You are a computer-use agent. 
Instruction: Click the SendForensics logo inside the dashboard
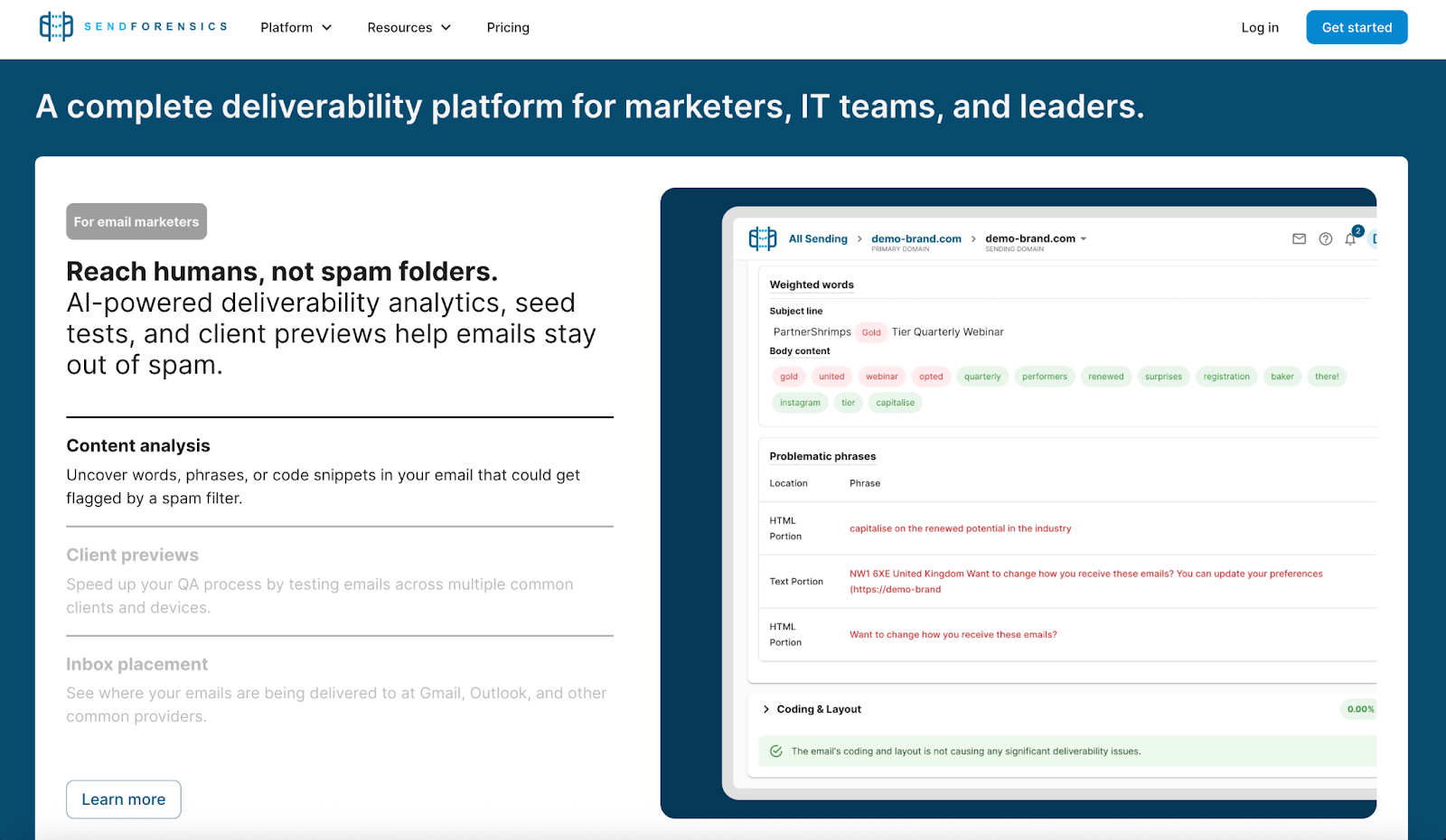click(763, 238)
